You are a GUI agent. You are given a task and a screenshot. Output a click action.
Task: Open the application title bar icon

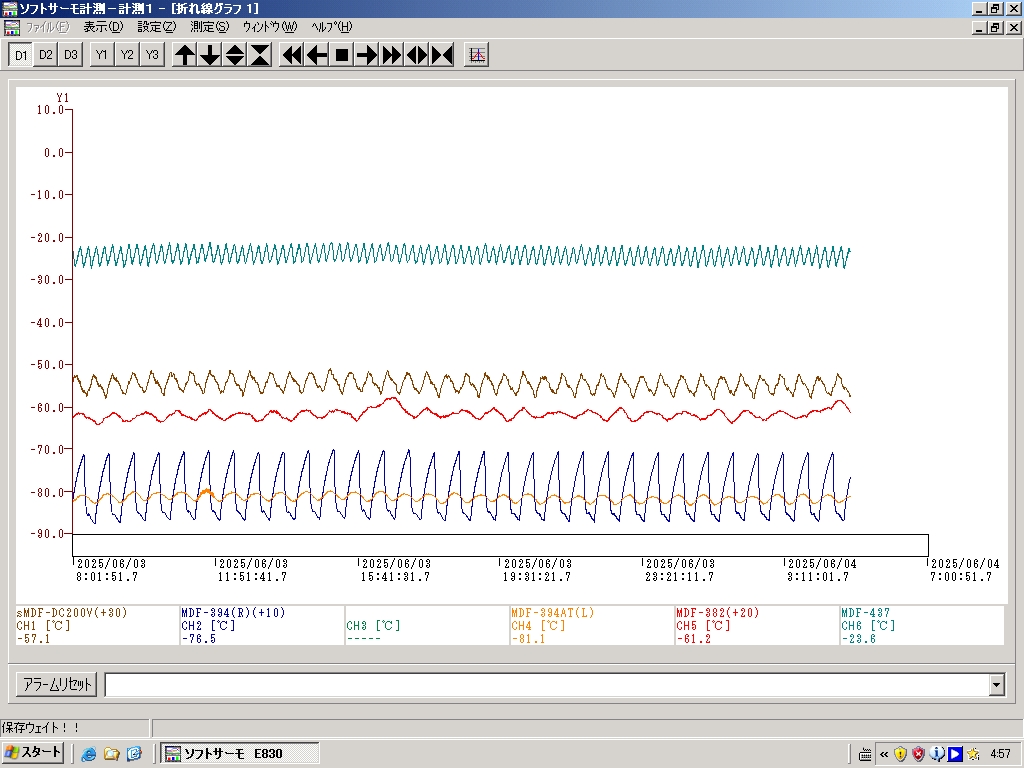coord(9,8)
